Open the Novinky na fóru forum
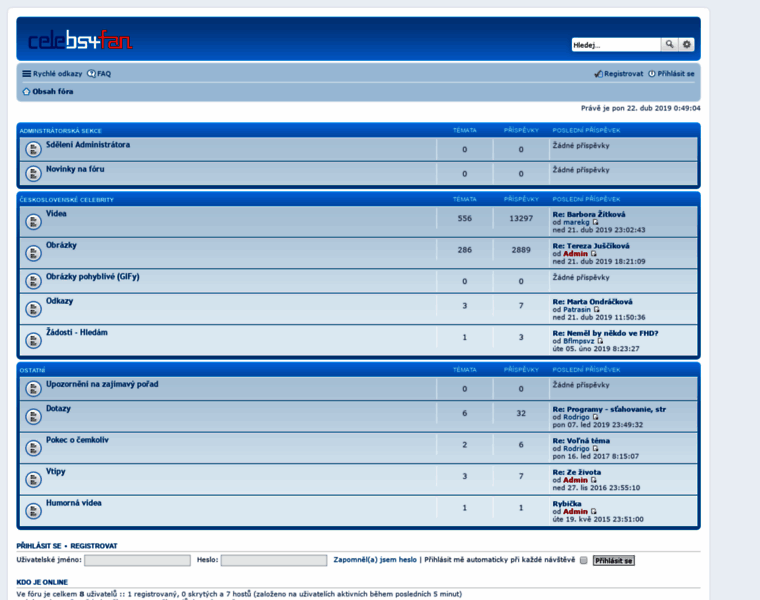Screen dimensions: 760x600 [75, 169]
